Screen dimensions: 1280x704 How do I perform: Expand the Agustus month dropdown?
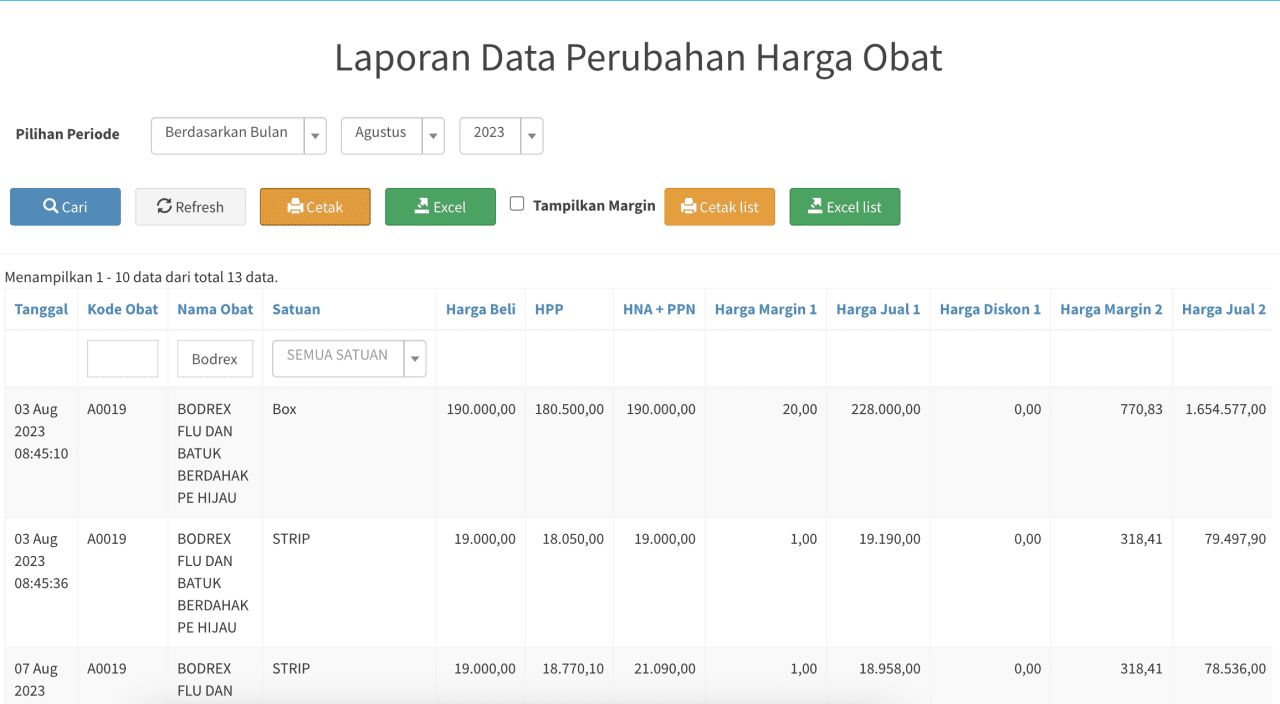[433, 135]
